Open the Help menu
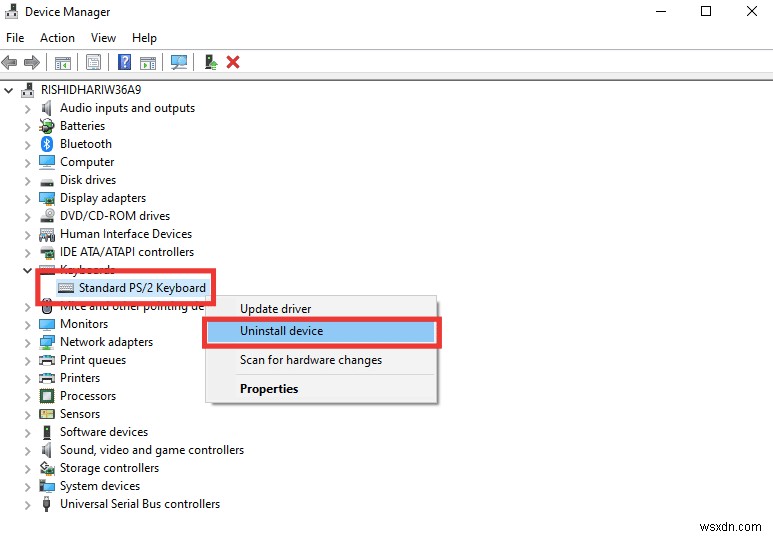 point(144,38)
